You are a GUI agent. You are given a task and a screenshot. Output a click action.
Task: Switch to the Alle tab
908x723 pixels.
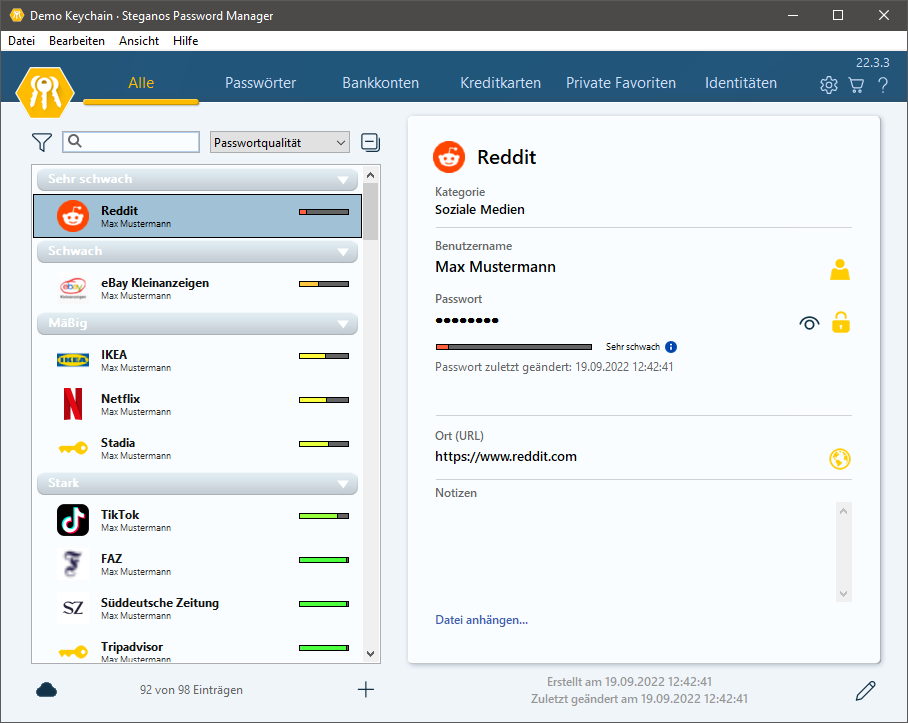click(141, 83)
